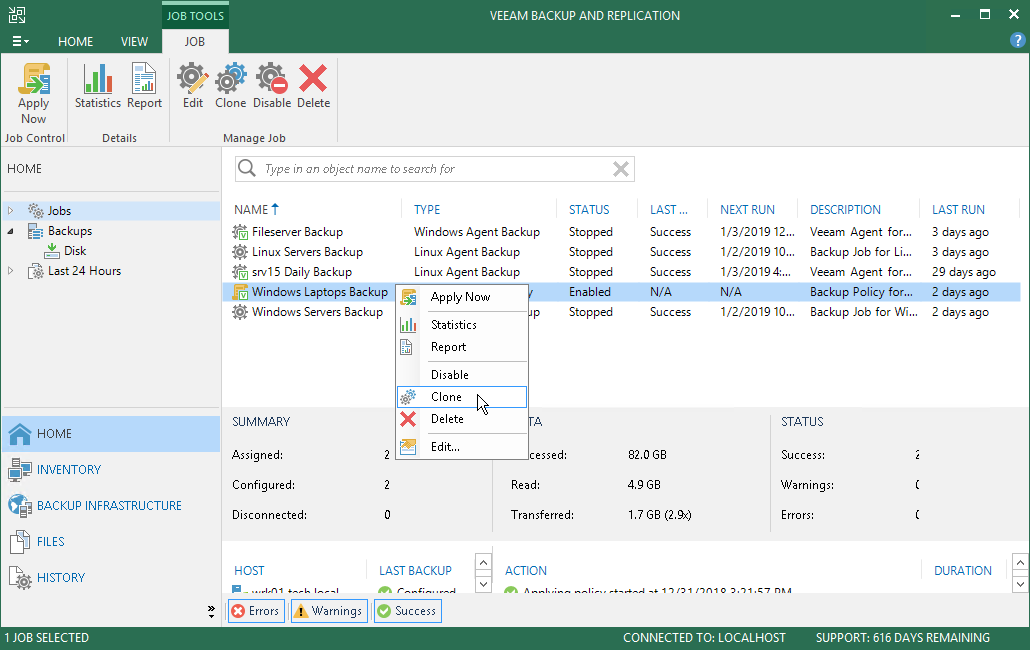Image resolution: width=1030 pixels, height=650 pixels.
Task: Expand the Jobs tree node
Action: (11, 211)
